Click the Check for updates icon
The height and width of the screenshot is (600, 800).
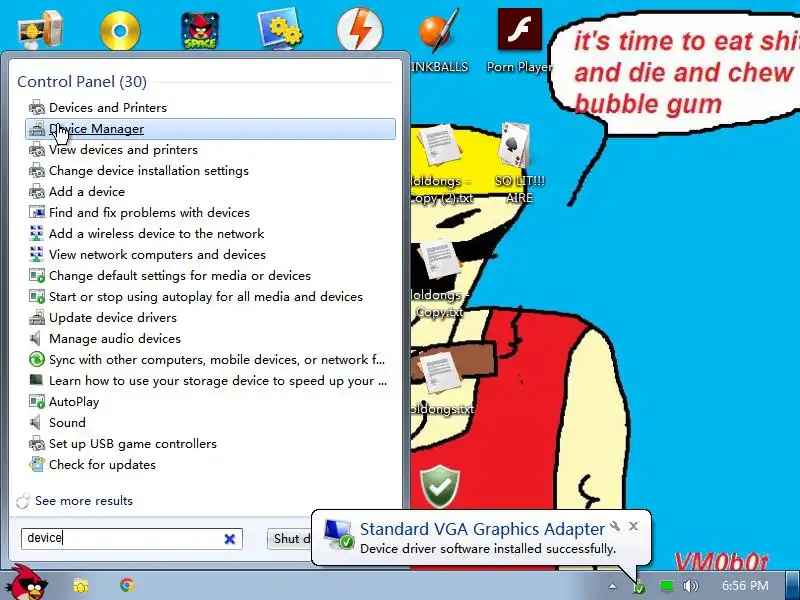pyautogui.click(x=37, y=464)
